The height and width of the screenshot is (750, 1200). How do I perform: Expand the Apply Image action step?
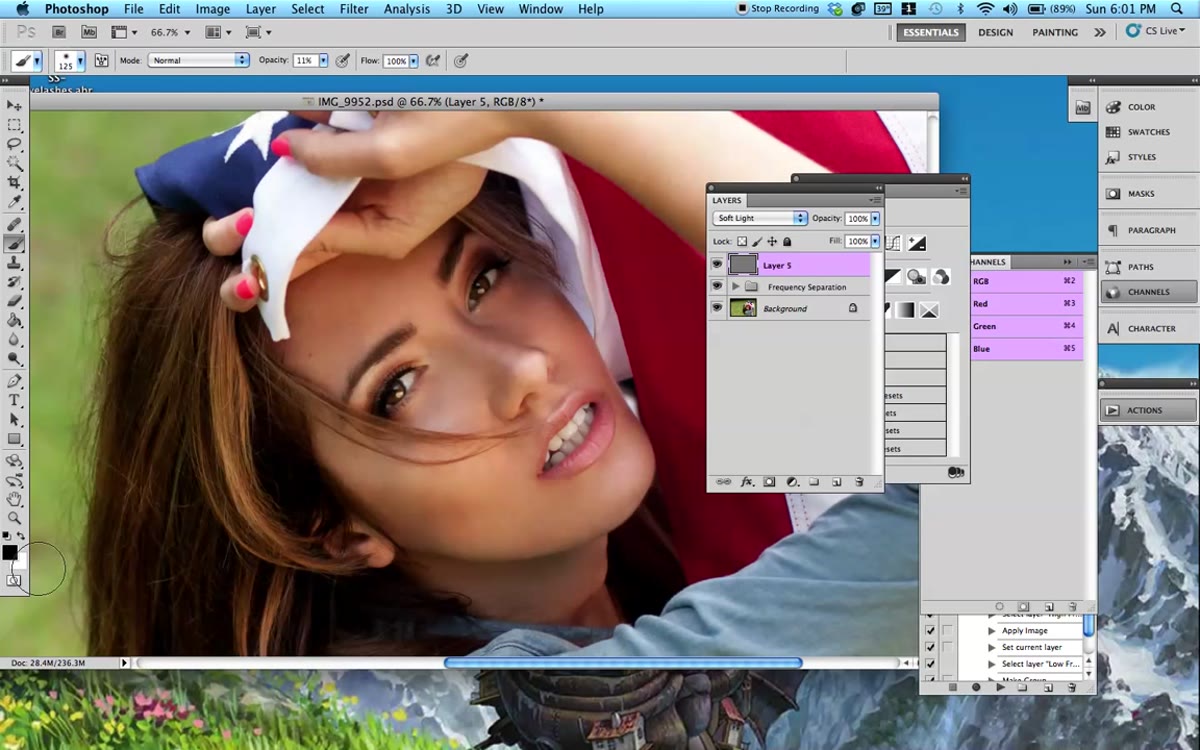(x=992, y=631)
